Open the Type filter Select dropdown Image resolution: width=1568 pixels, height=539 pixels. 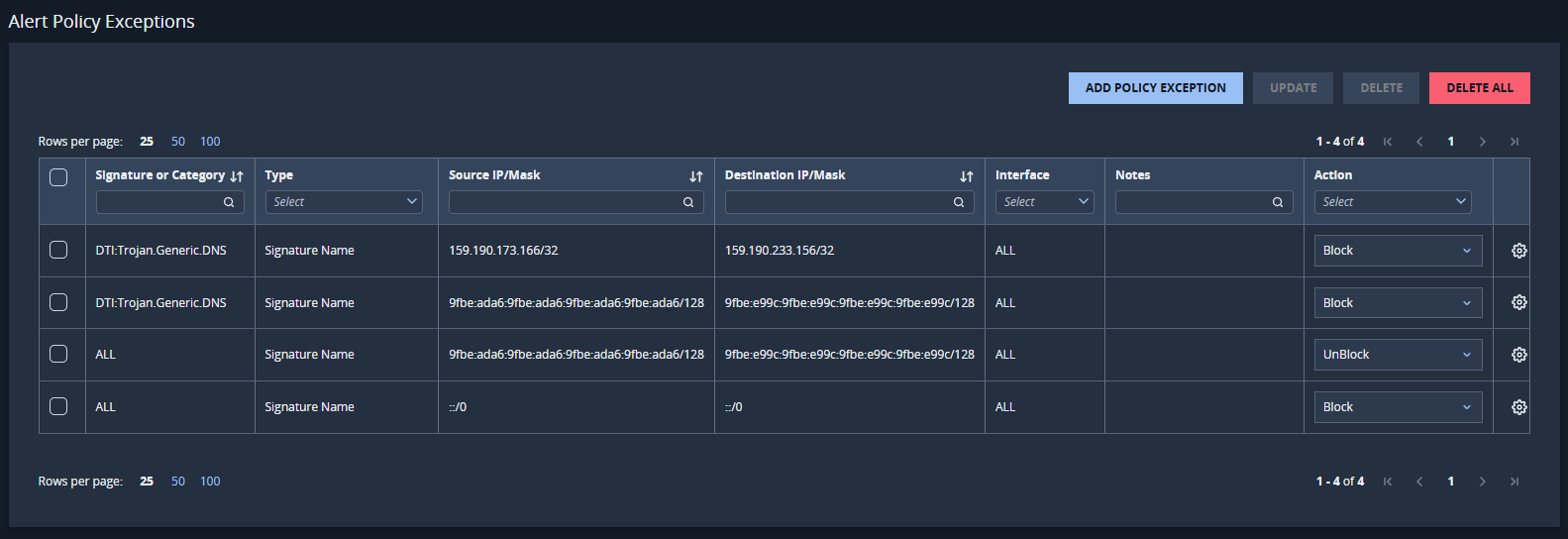click(x=344, y=202)
